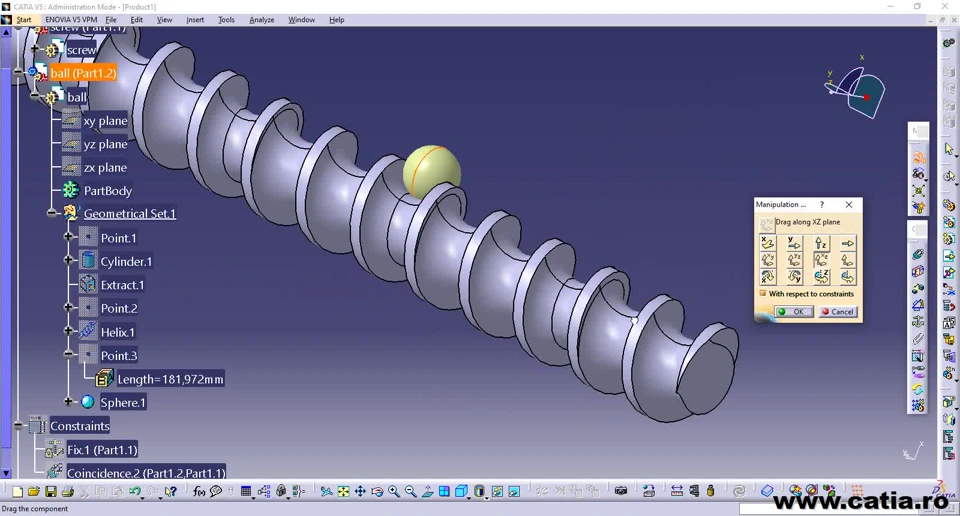Collapse the Point.3 tree node
The image size is (960, 516).
point(69,354)
